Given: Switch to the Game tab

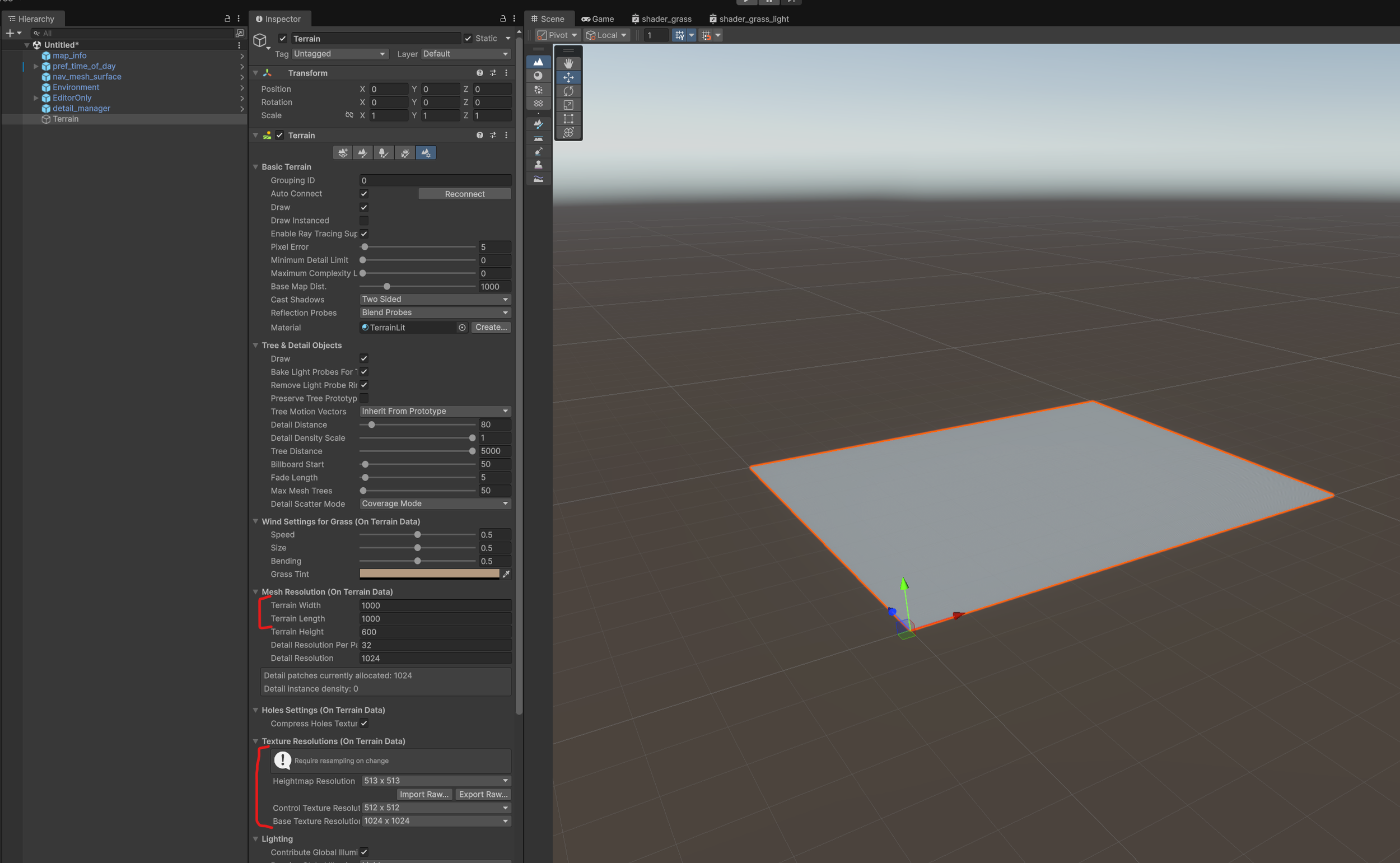Looking at the screenshot, I should click(x=598, y=19).
